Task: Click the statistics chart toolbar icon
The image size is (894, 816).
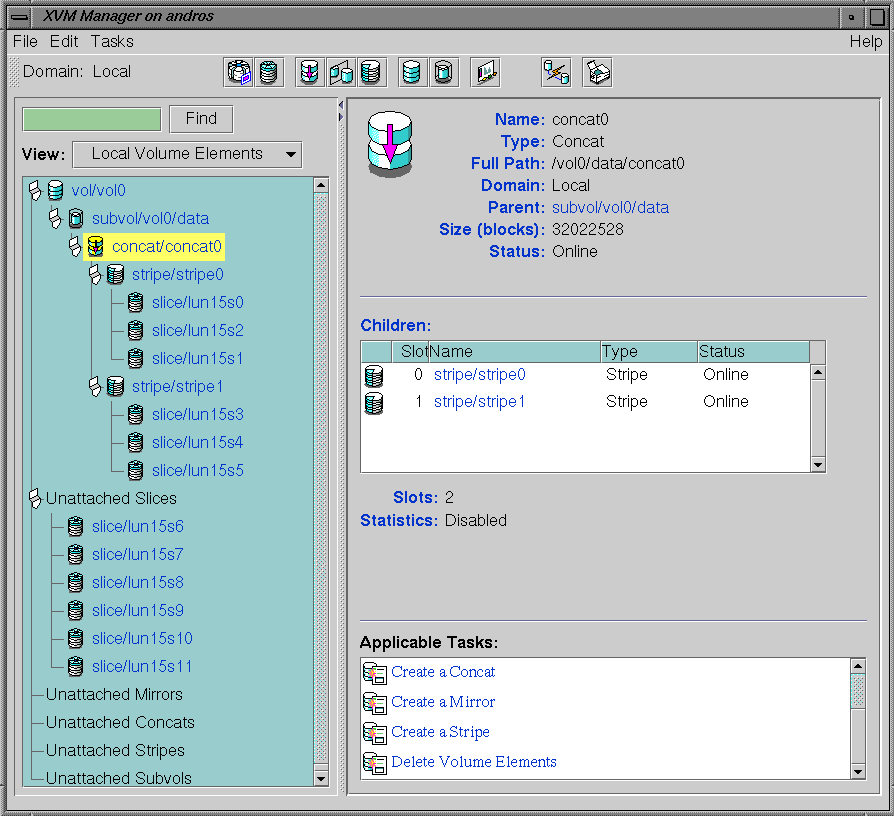Action: pos(485,72)
